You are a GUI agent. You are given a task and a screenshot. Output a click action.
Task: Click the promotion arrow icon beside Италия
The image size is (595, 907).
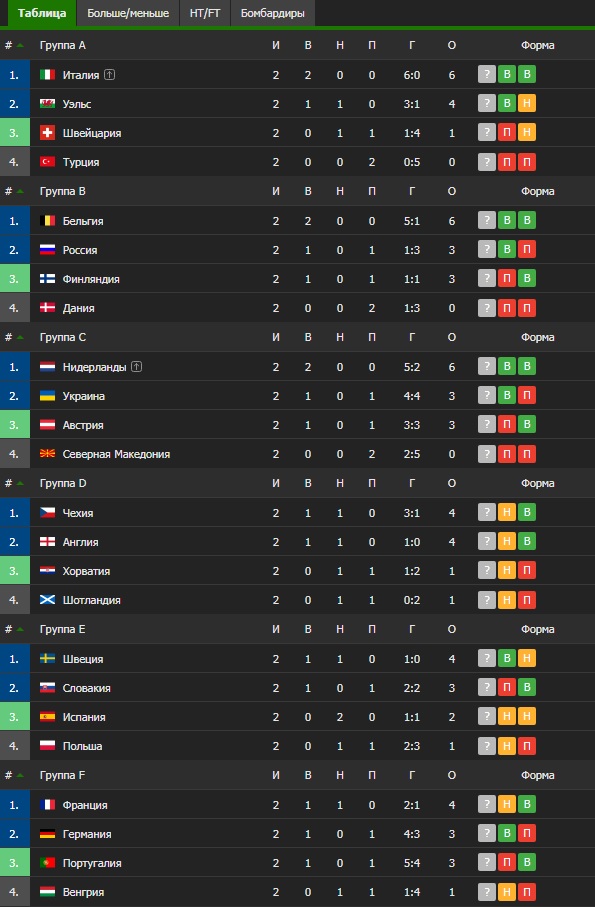[x=109, y=75]
